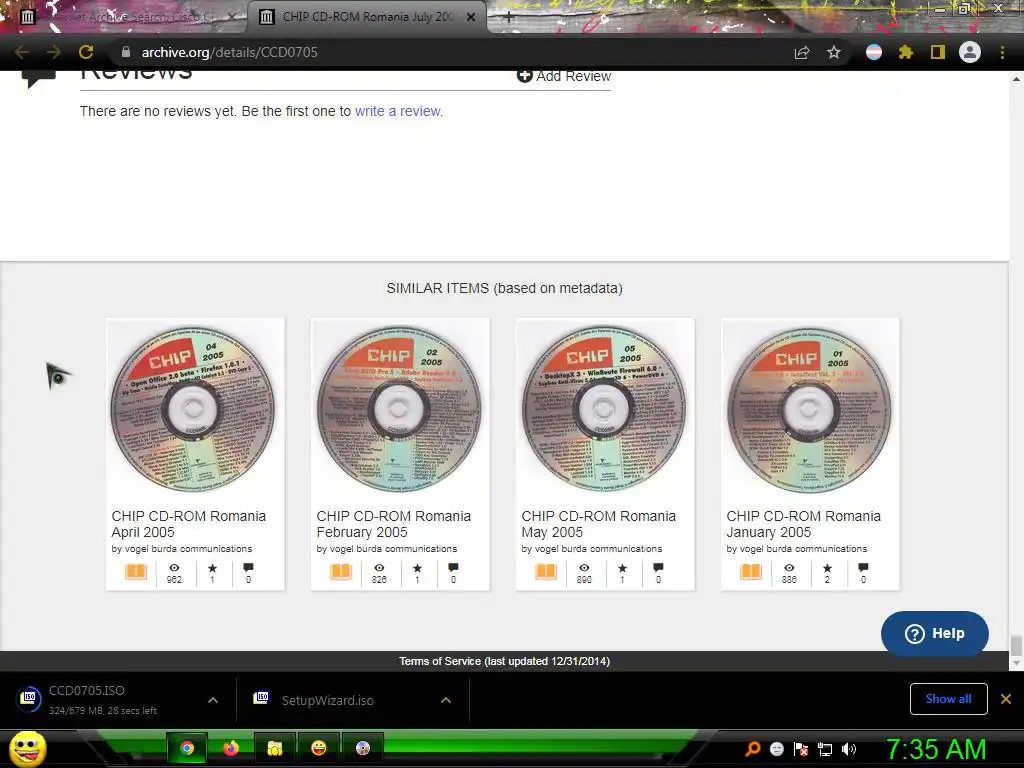This screenshot has height=768, width=1024.
Task: Click the Help button
Action: 935,633
